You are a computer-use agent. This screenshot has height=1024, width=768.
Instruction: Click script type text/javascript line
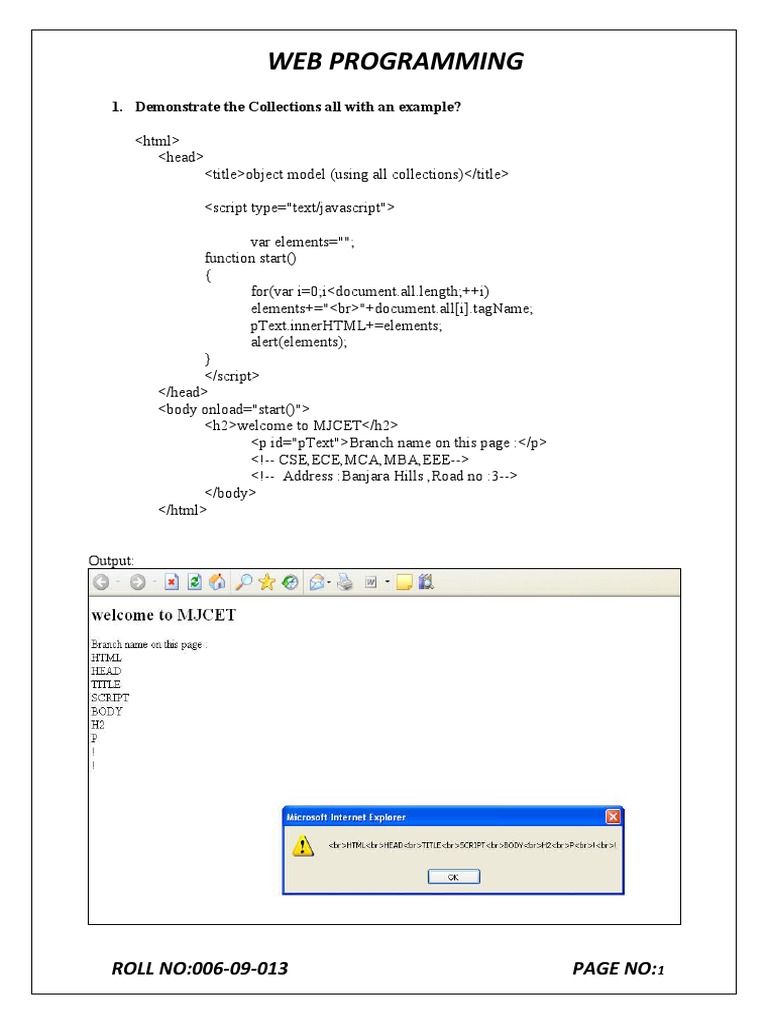(x=300, y=208)
